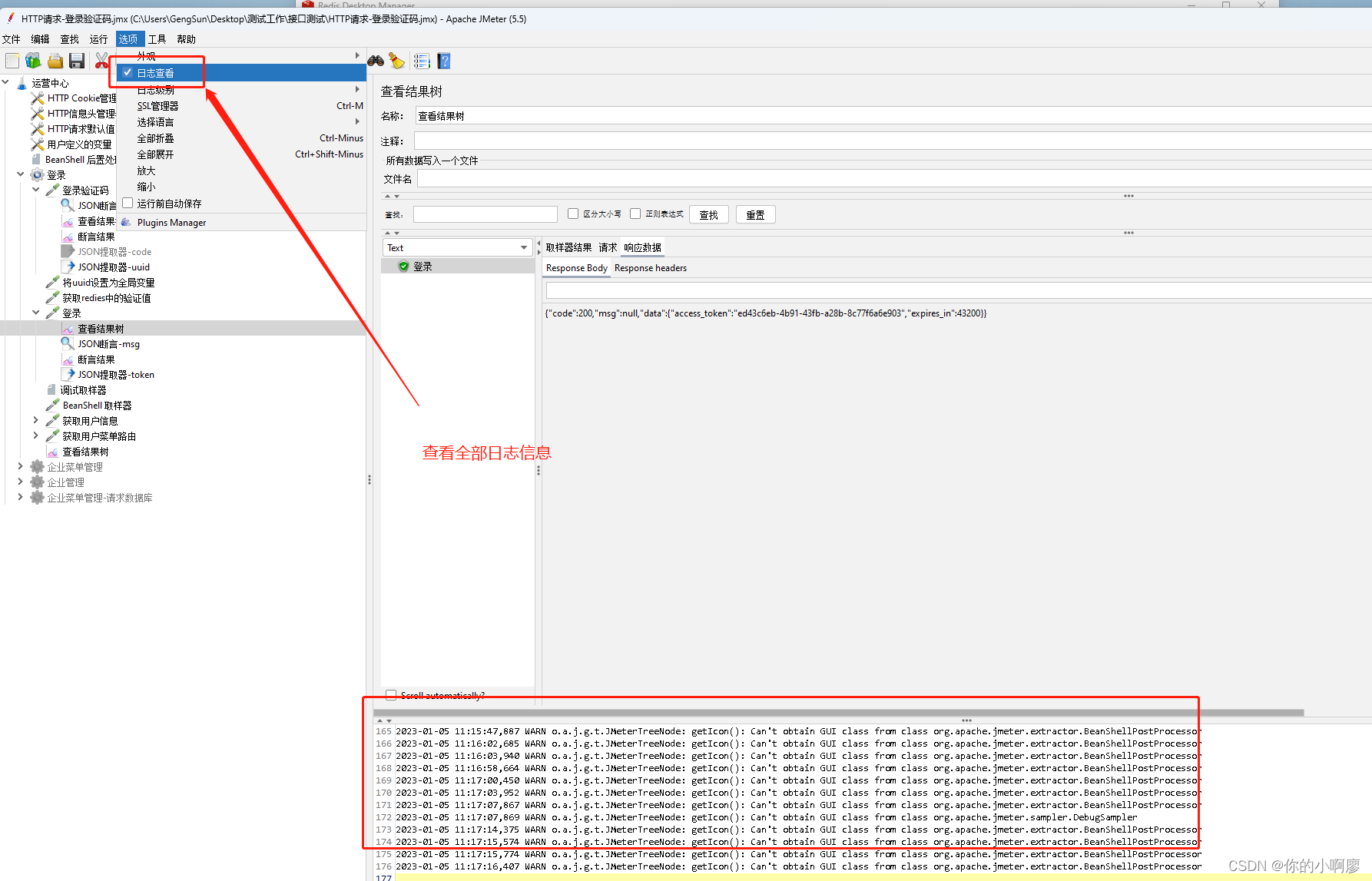Expand the 企业菜单管理 thread group

(21, 466)
